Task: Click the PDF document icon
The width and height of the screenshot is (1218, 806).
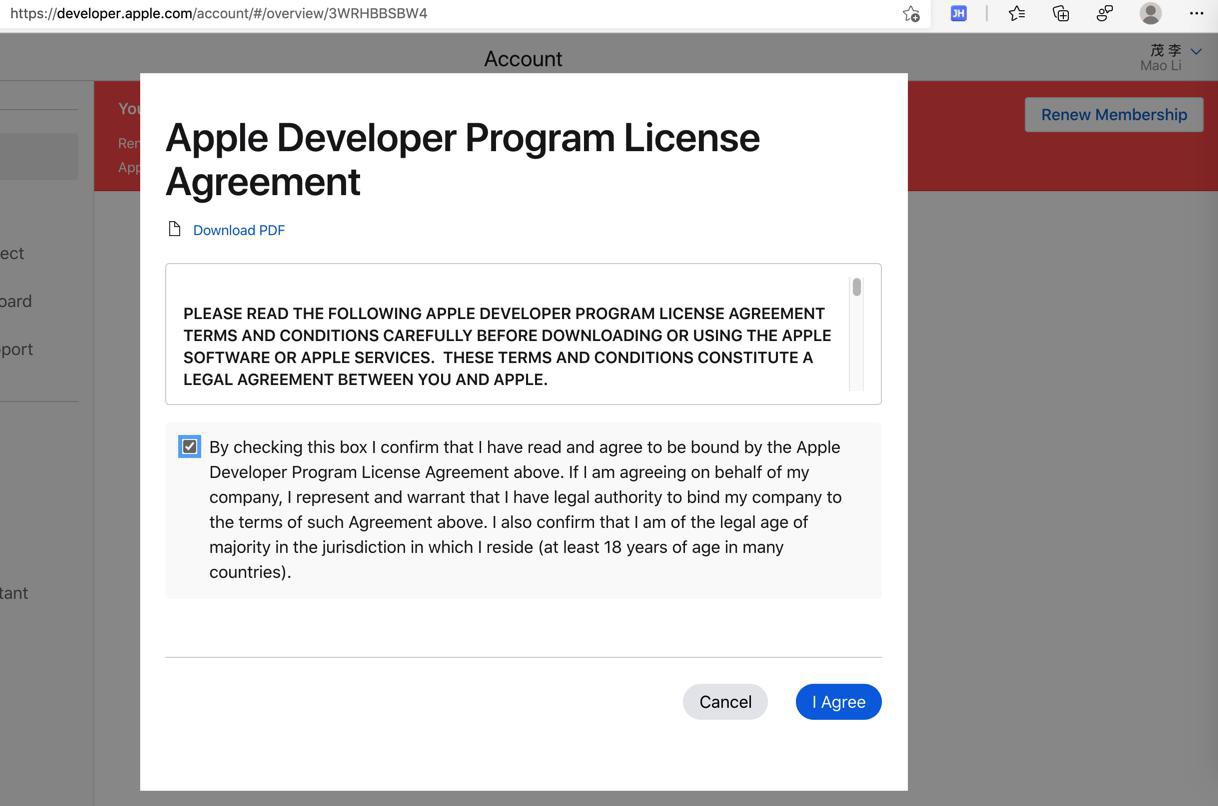Action: [175, 229]
